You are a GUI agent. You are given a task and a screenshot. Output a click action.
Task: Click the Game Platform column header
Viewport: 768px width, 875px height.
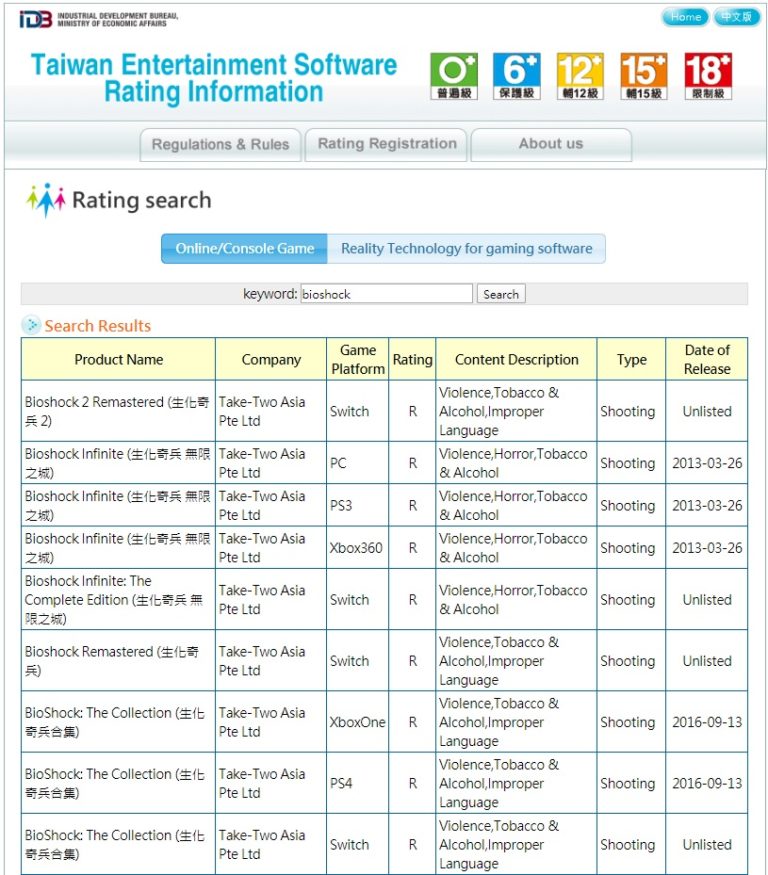click(x=358, y=359)
